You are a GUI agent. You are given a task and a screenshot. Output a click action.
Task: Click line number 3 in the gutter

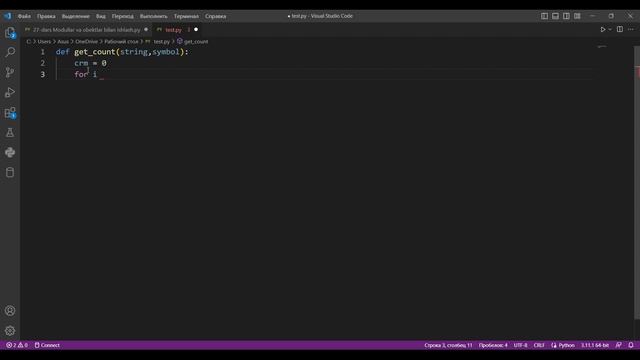(42, 74)
